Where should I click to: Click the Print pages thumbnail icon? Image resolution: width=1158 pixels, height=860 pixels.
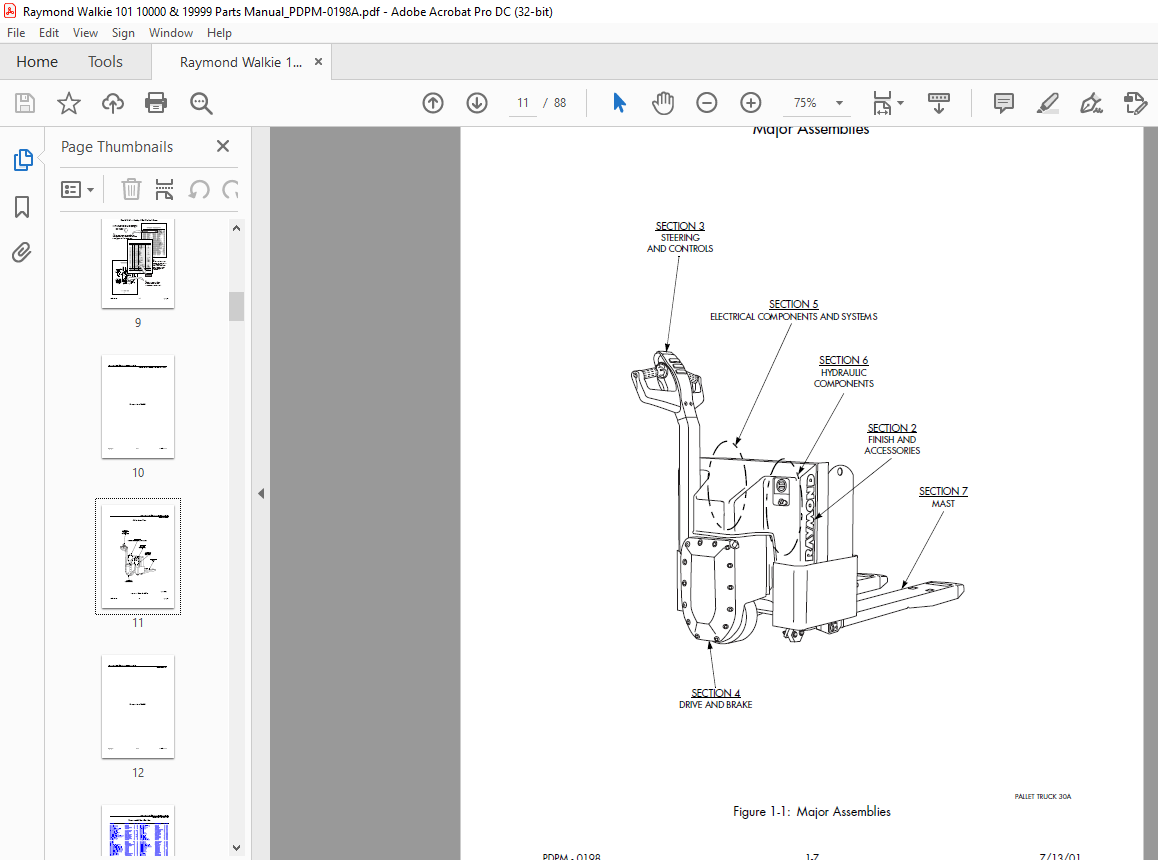coord(164,190)
